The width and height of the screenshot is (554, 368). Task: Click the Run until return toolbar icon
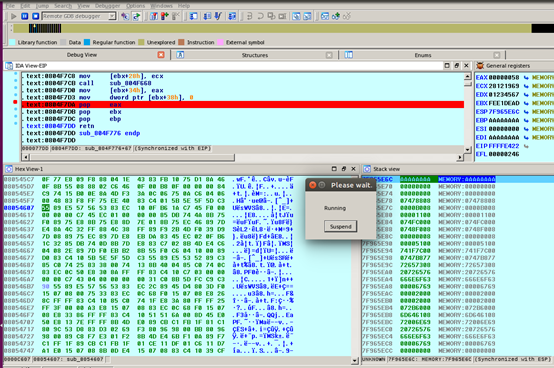point(218,16)
